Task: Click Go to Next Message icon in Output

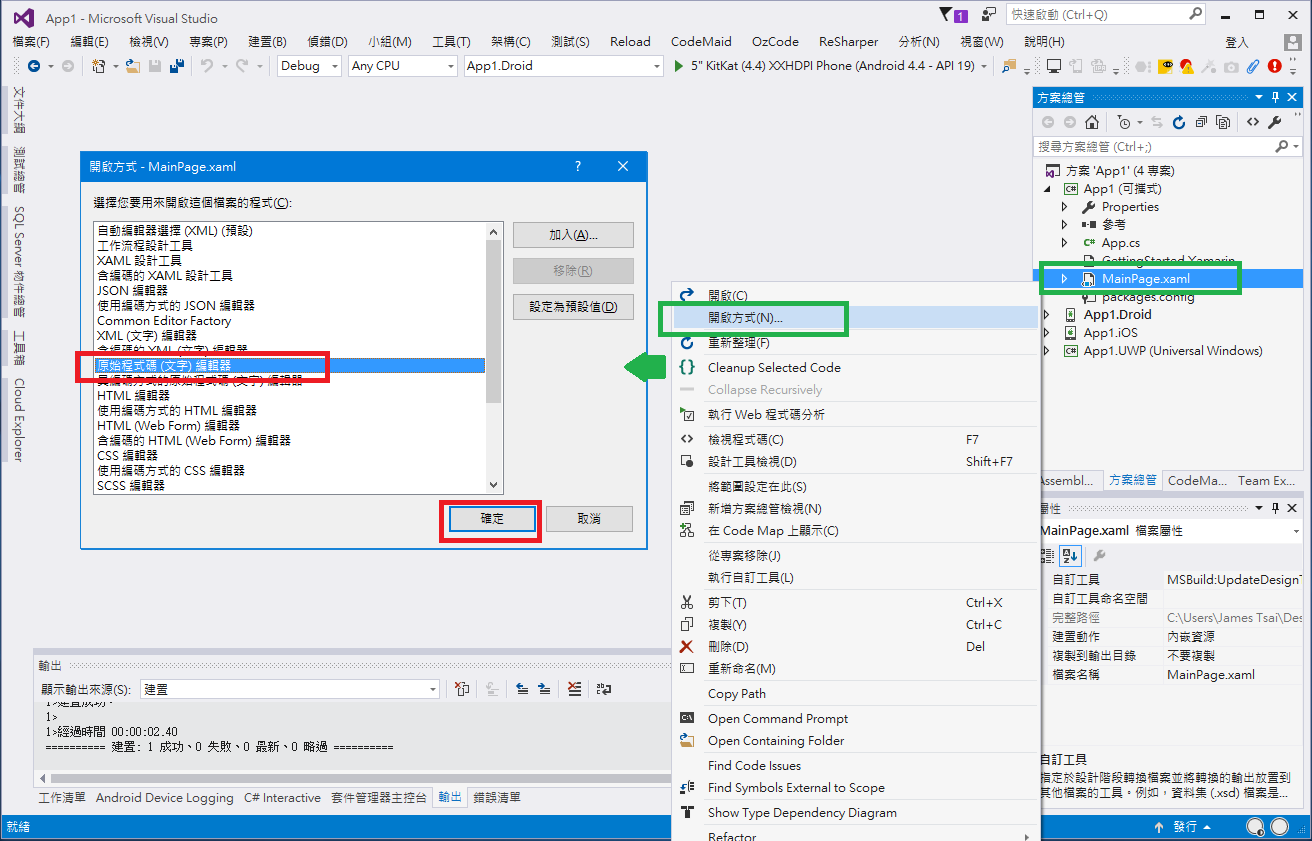Action: click(x=544, y=689)
